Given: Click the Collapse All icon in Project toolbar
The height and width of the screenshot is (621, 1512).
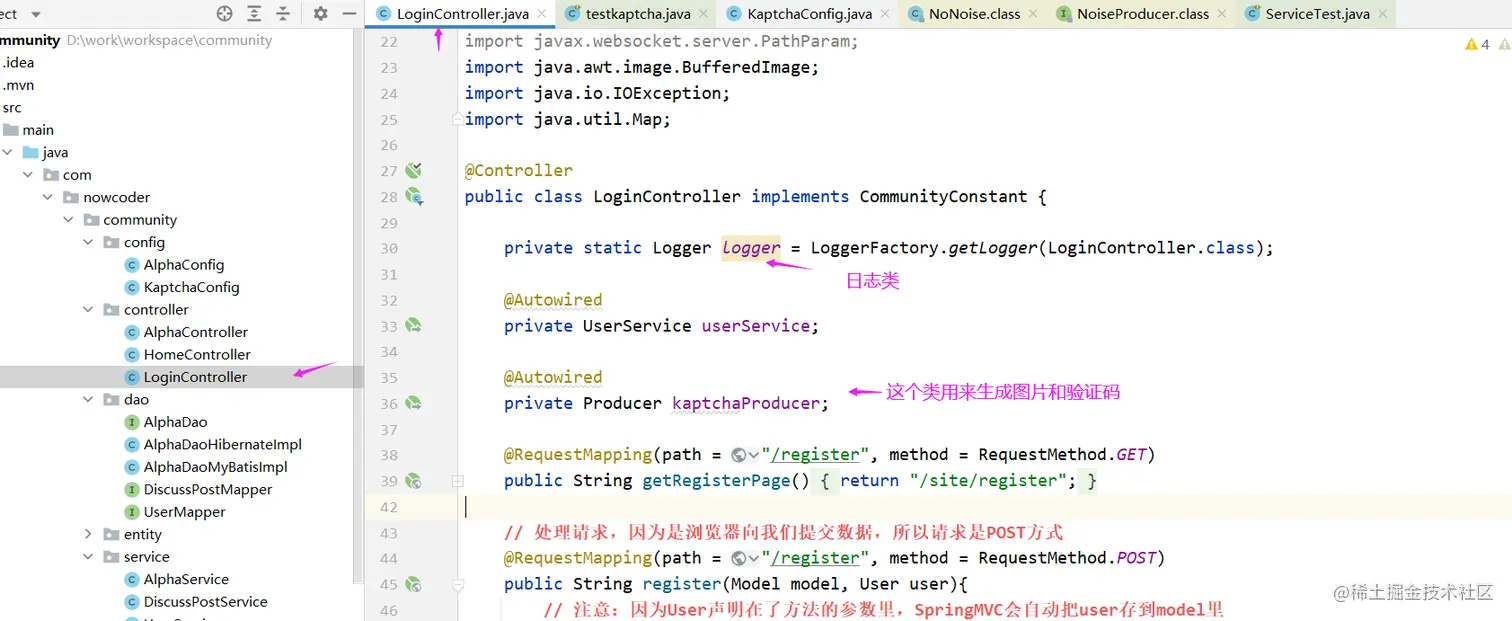Looking at the screenshot, I should (283, 14).
